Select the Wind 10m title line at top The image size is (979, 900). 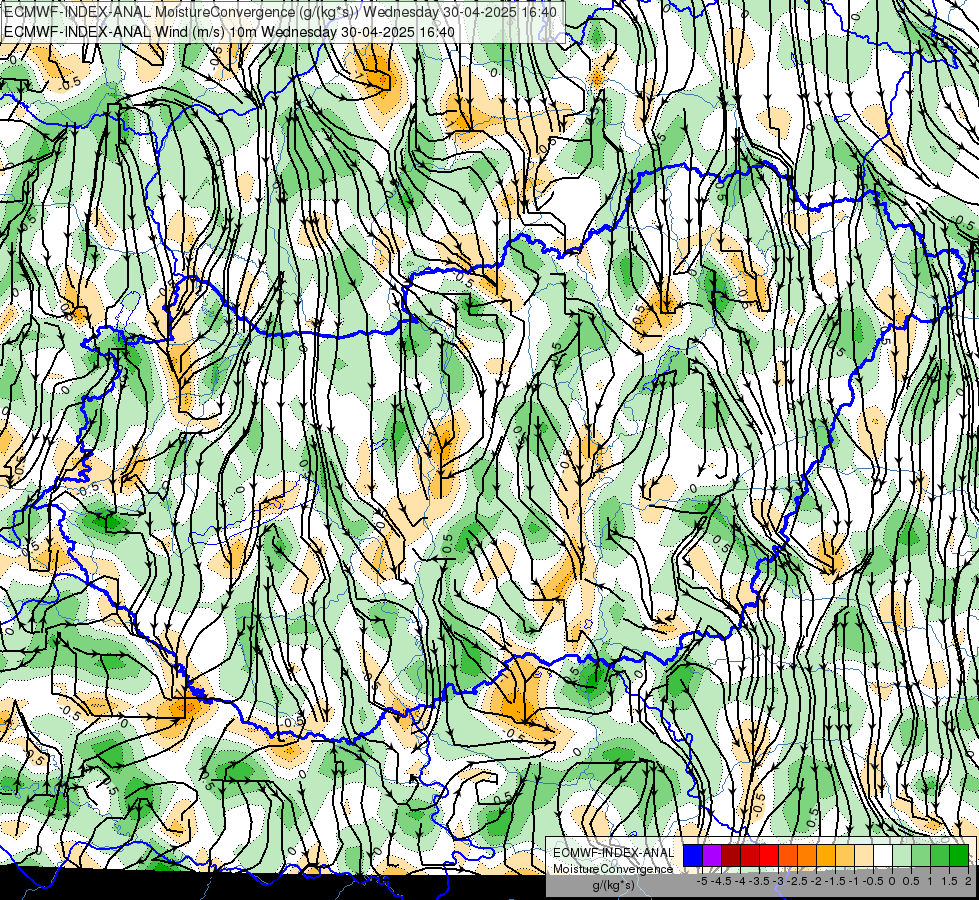[x=229, y=31]
